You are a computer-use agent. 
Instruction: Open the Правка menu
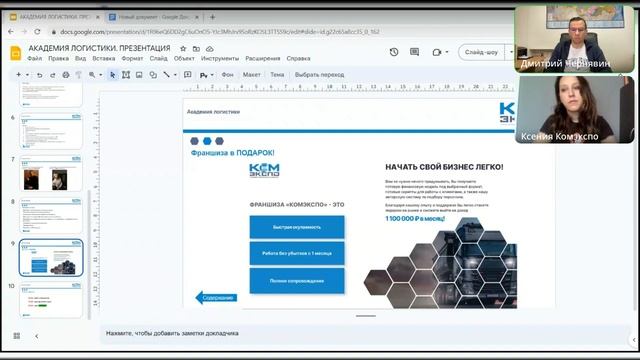[58, 58]
